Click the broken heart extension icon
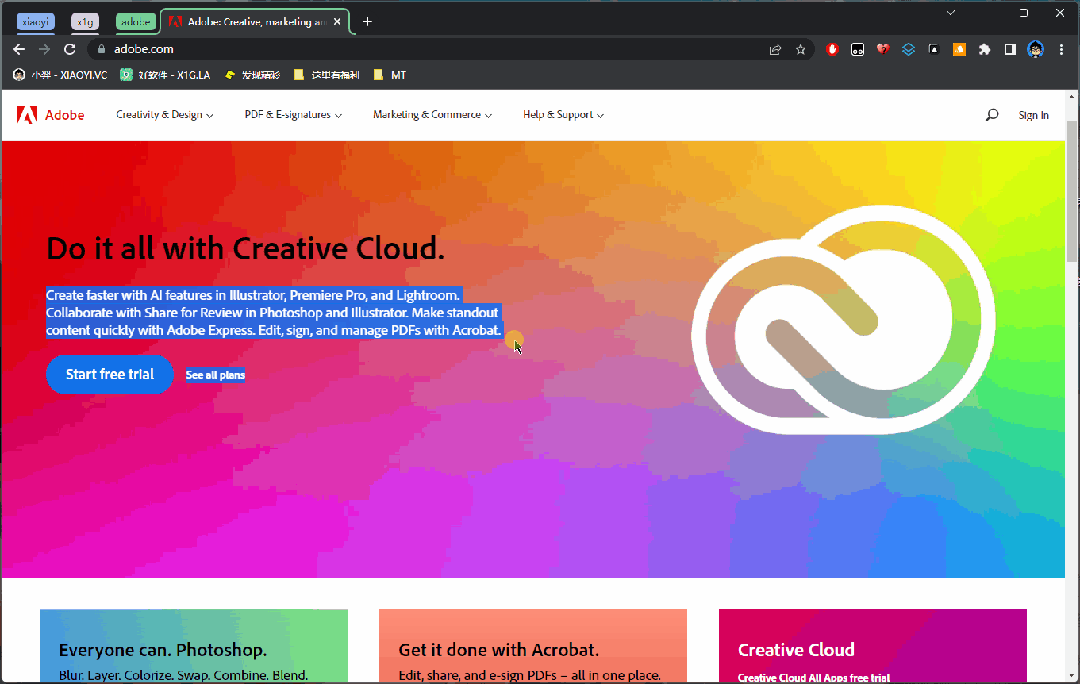 coord(883,49)
